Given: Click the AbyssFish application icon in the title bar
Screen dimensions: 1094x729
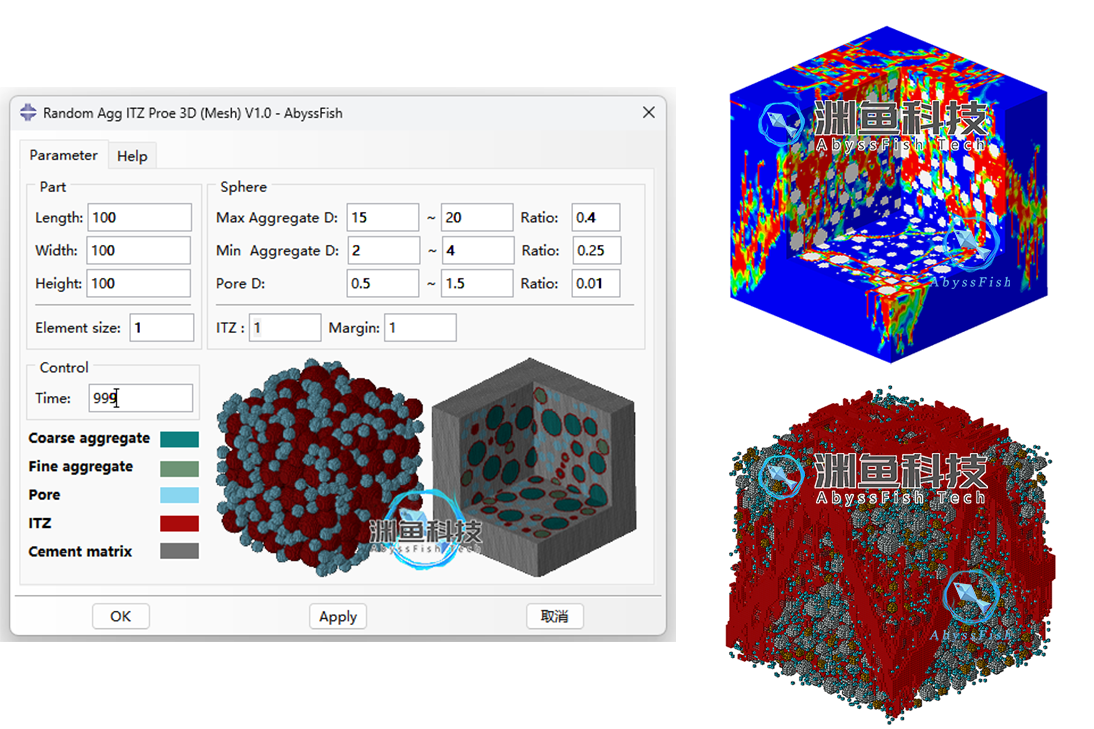Looking at the screenshot, I should coord(27,113).
